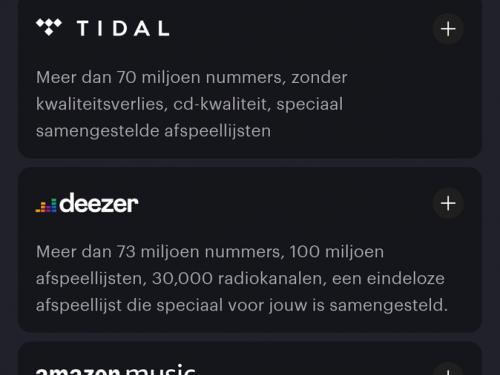500x375 pixels.
Task: Open the Deezer description about 73 miljoen nummers
Action: point(242,278)
